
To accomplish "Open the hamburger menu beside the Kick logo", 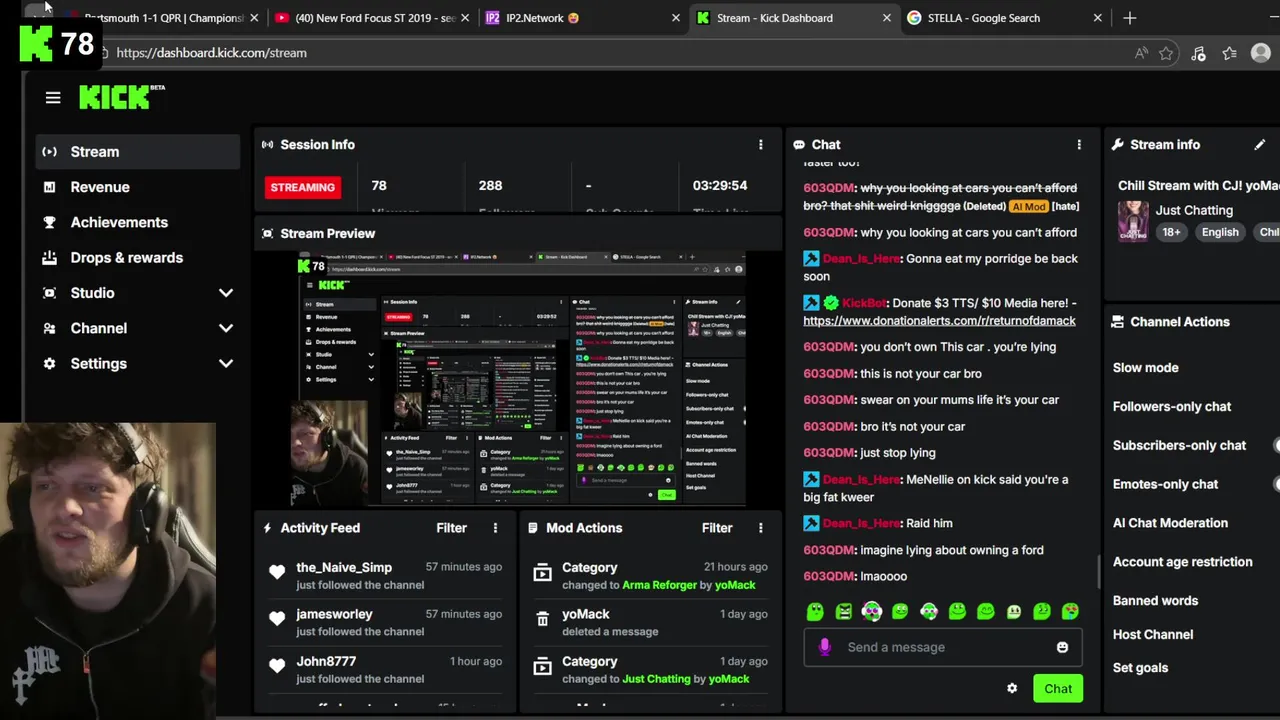I will [x=53, y=98].
